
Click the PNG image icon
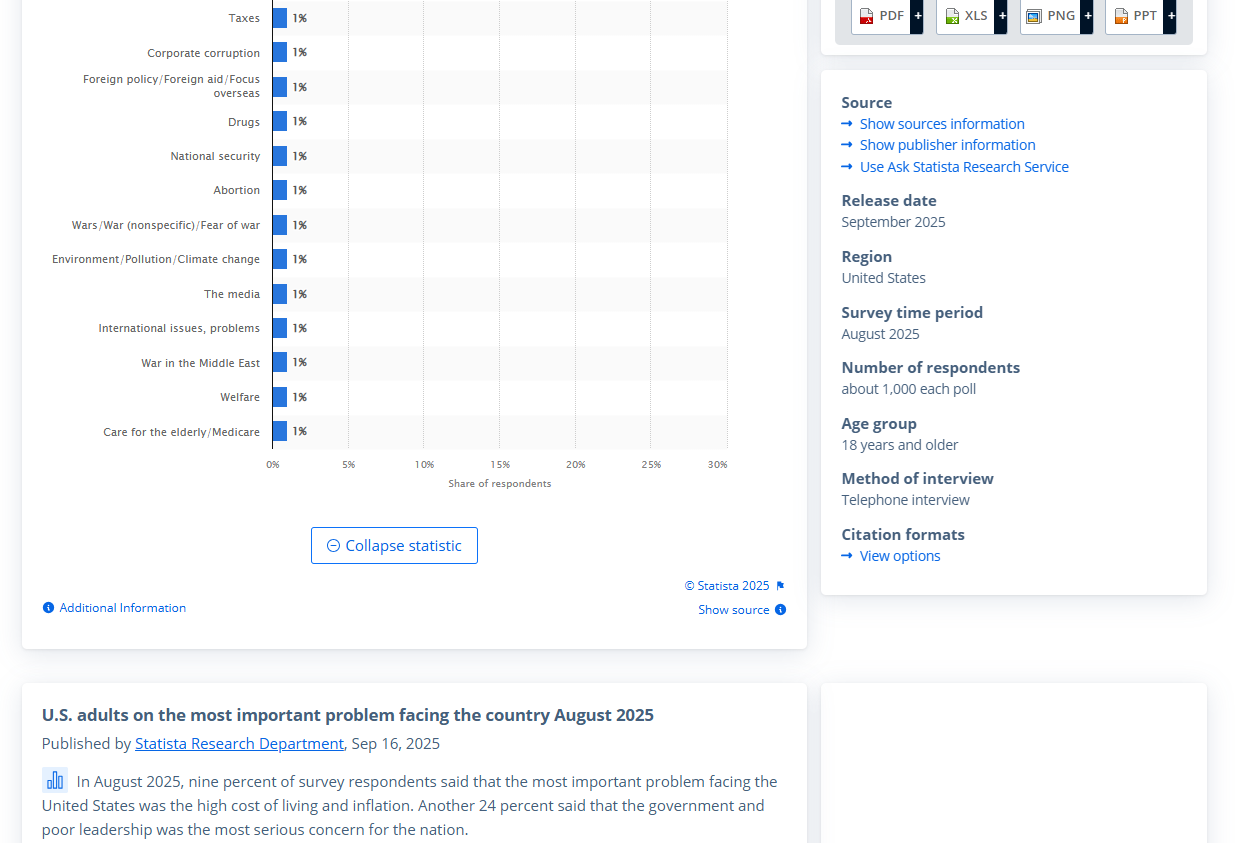click(x=1034, y=16)
